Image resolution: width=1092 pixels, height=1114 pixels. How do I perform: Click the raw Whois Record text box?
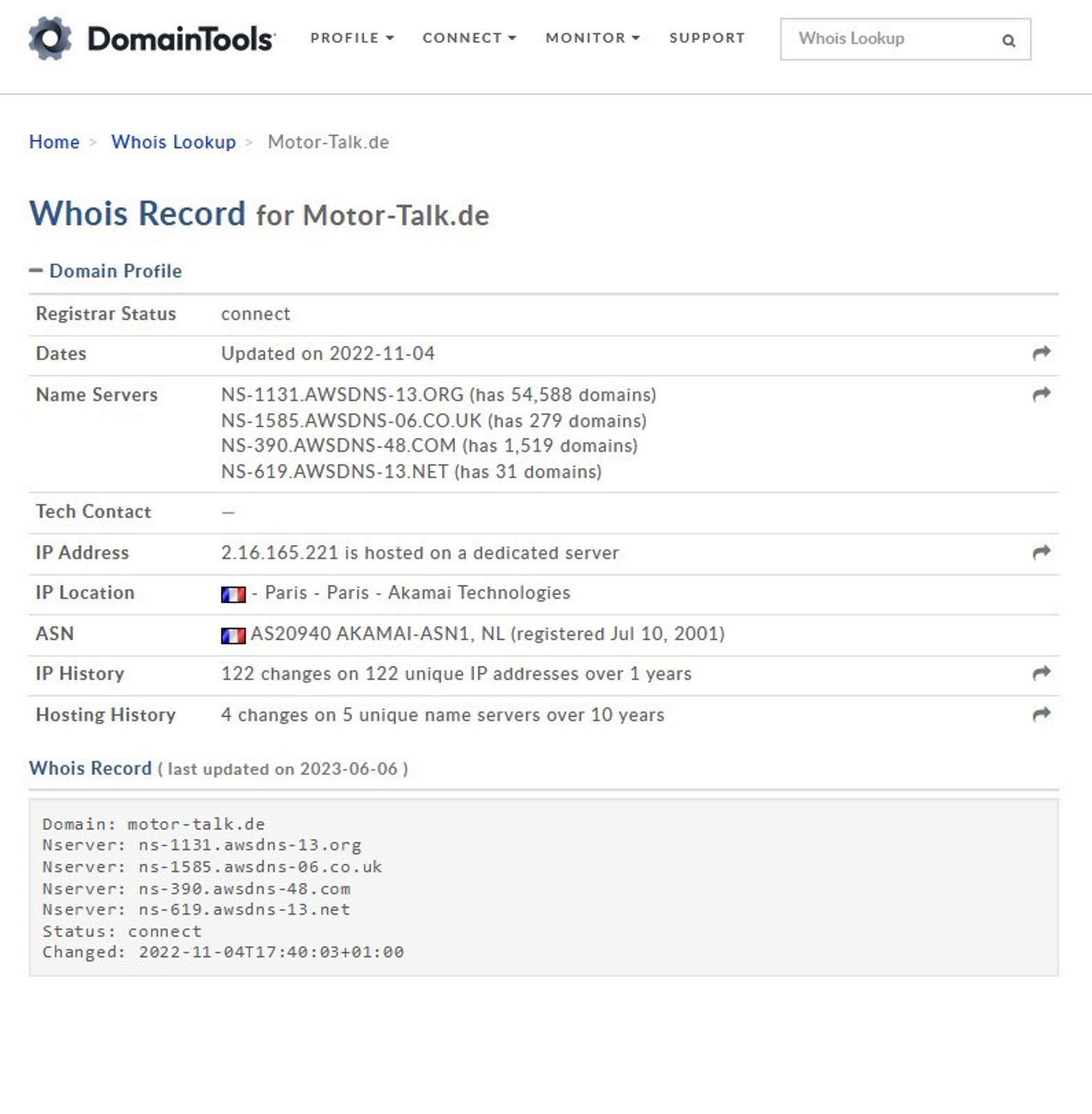click(543, 887)
